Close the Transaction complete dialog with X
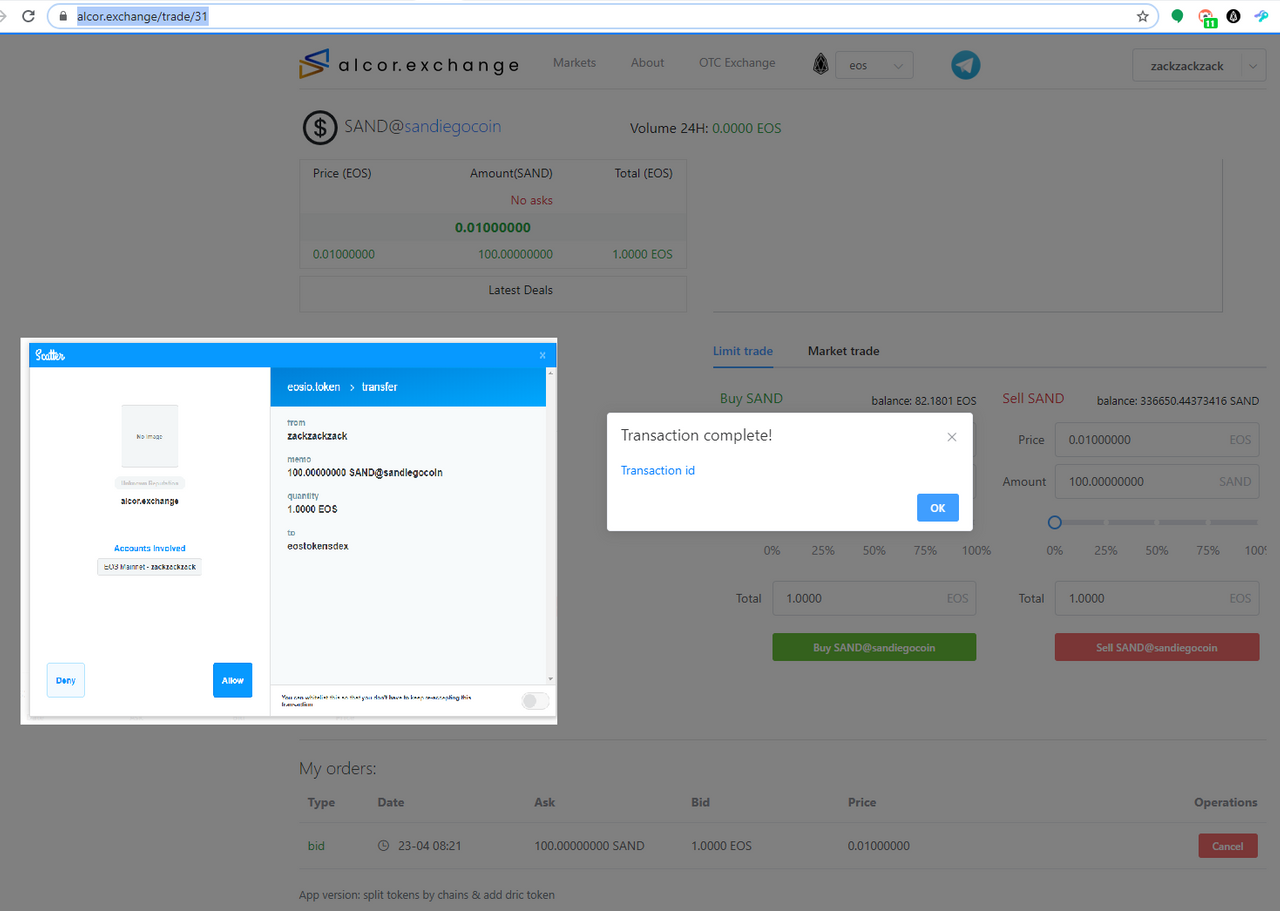1280x911 pixels. coord(951,437)
